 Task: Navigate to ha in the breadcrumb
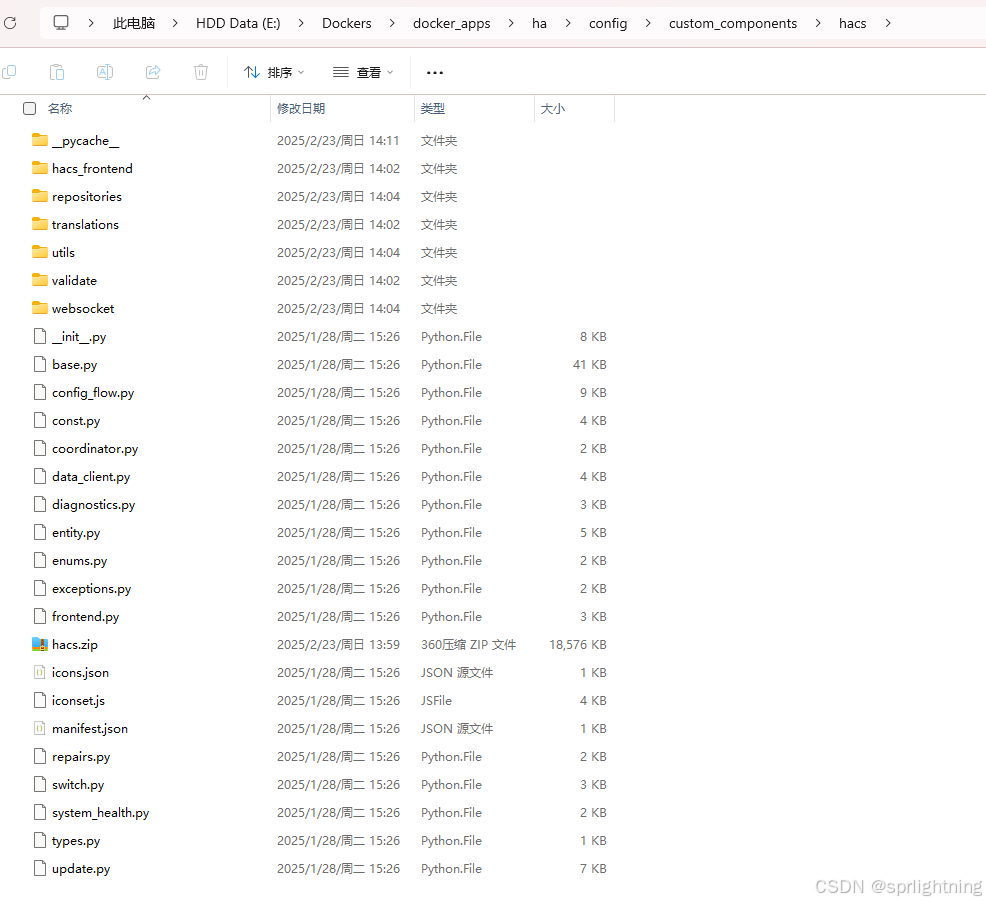[x=539, y=23]
